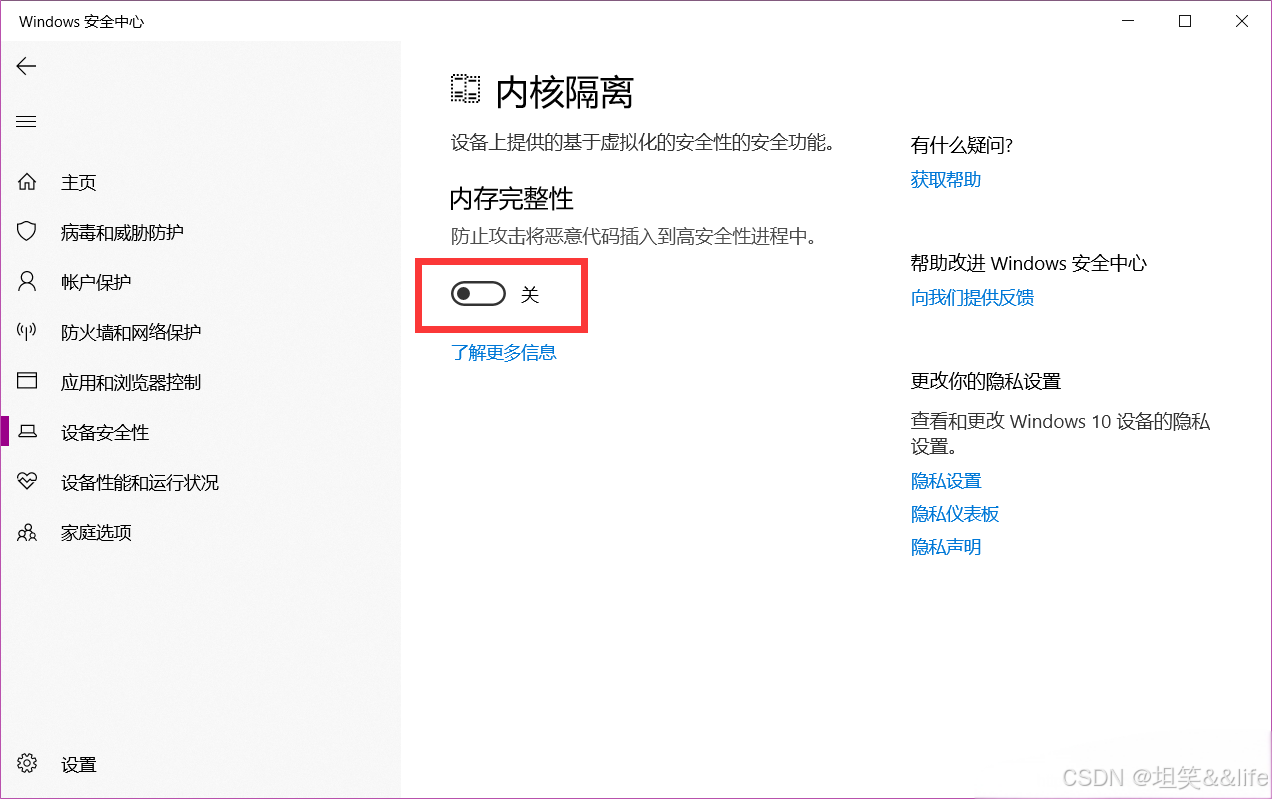Open the 隐私设置 link
The height and width of the screenshot is (799, 1272).
click(x=946, y=481)
